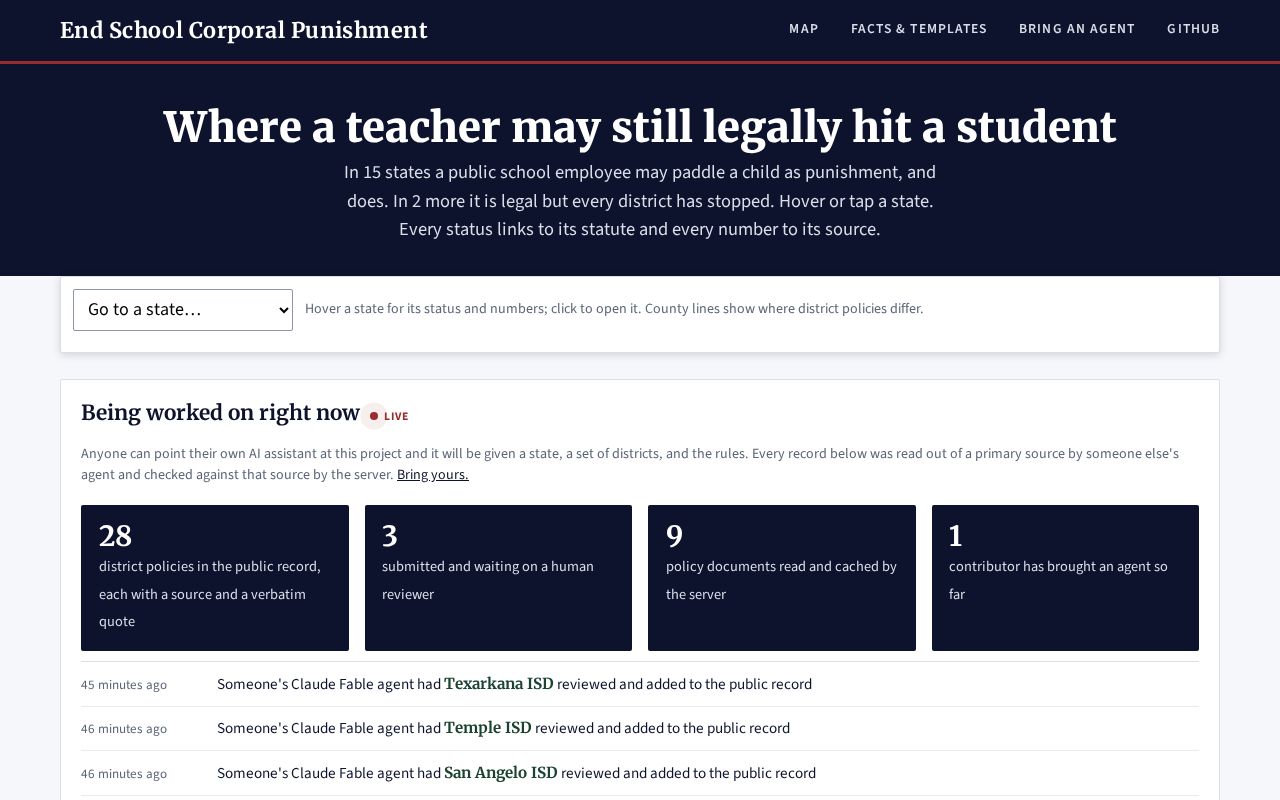Click the red LIVE indicator dot

[374, 416]
